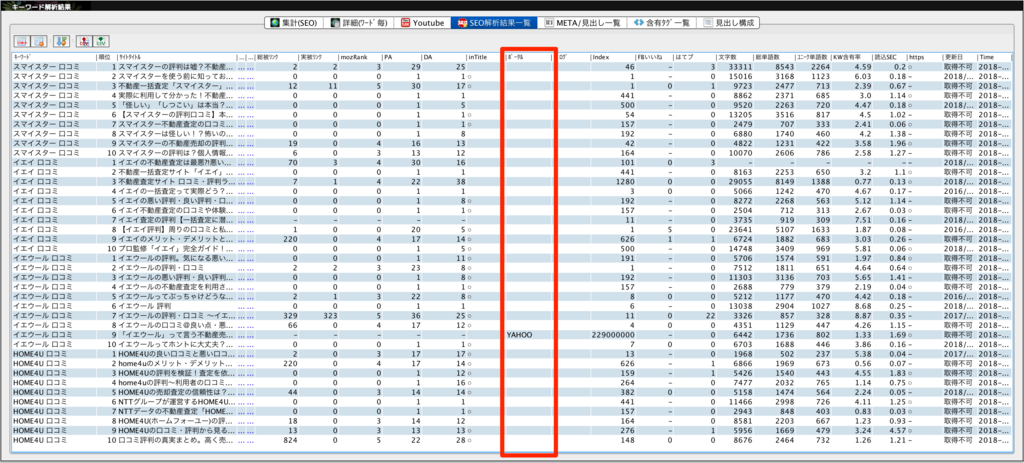Click the blue down-arrows sort icon
The width and height of the screenshot is (1024, 463).
pos(61,41)
